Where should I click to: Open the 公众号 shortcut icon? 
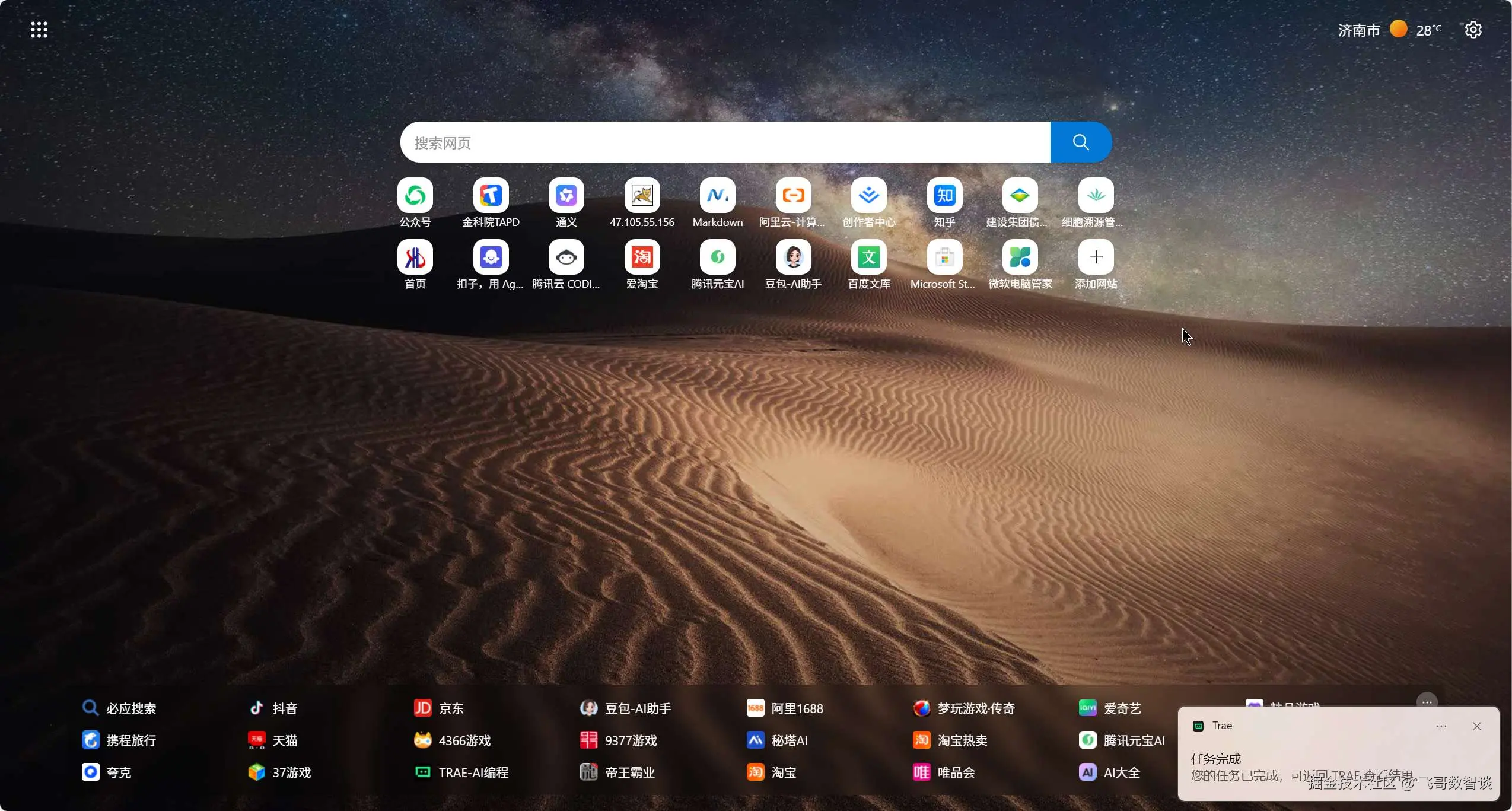coord(415,196)
